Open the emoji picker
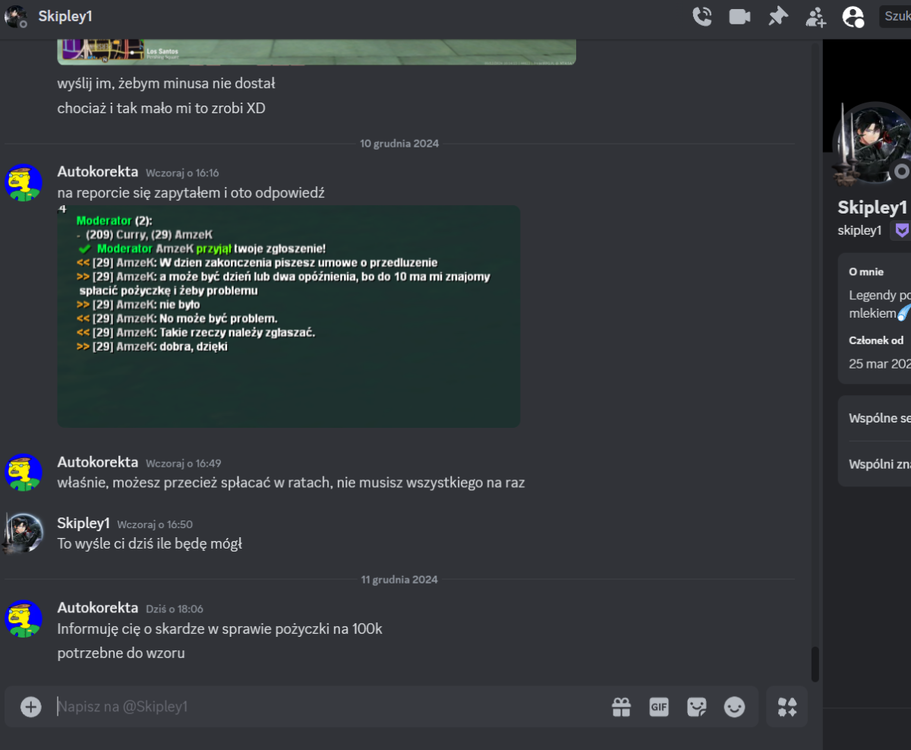This screenshot has width=911, height=750. click(x=734, y=707)
